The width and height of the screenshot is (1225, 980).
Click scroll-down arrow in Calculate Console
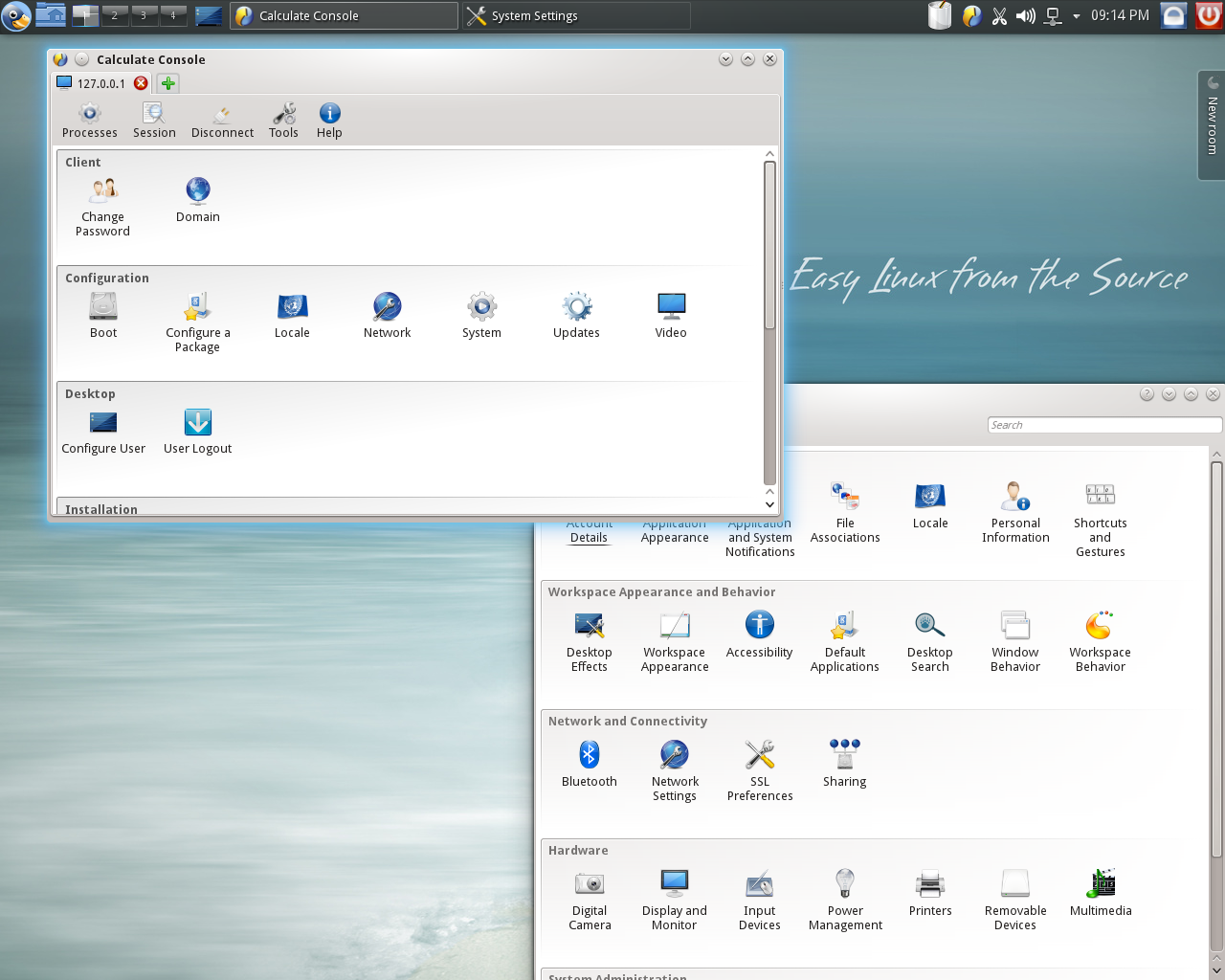coord(769,504)
